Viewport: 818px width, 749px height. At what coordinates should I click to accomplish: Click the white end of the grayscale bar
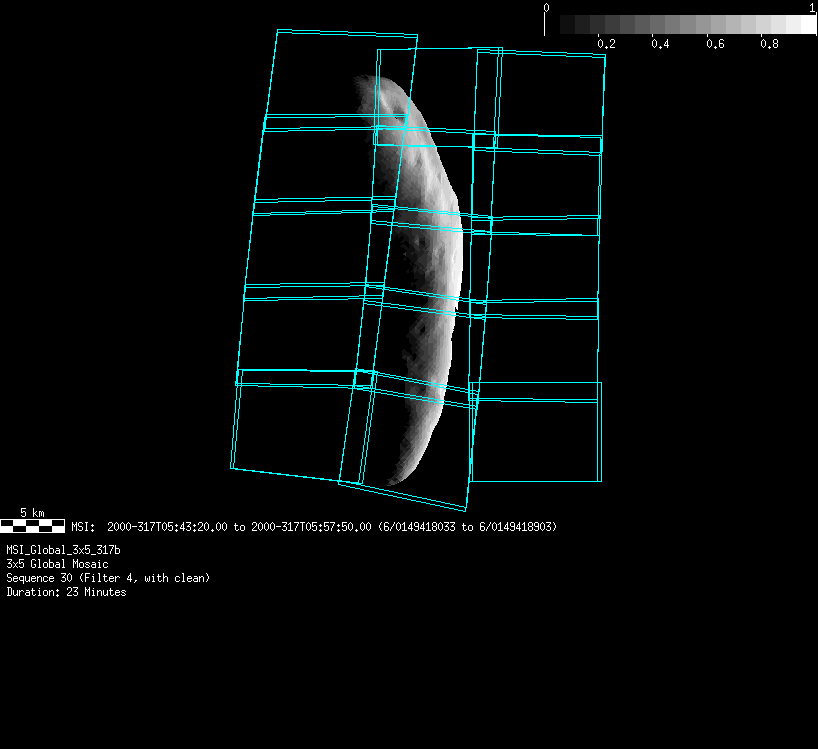(x=808, y=25)
